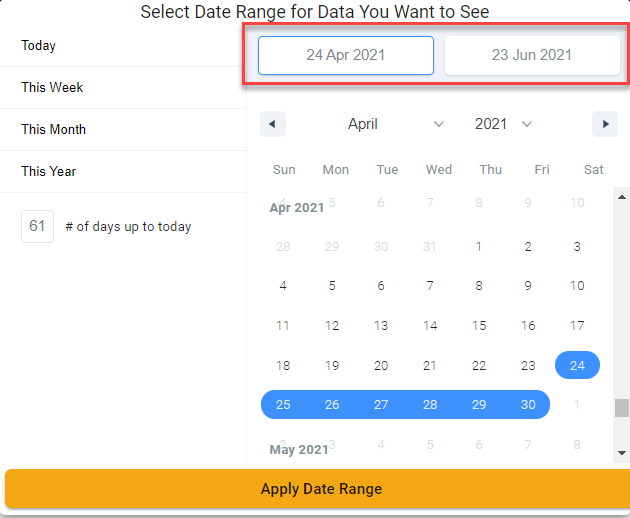Image resolution: width=630 pixels, height=518 pixels.
Task: Click the calendar scrollbar down arrow
Action: click(622, 453)
